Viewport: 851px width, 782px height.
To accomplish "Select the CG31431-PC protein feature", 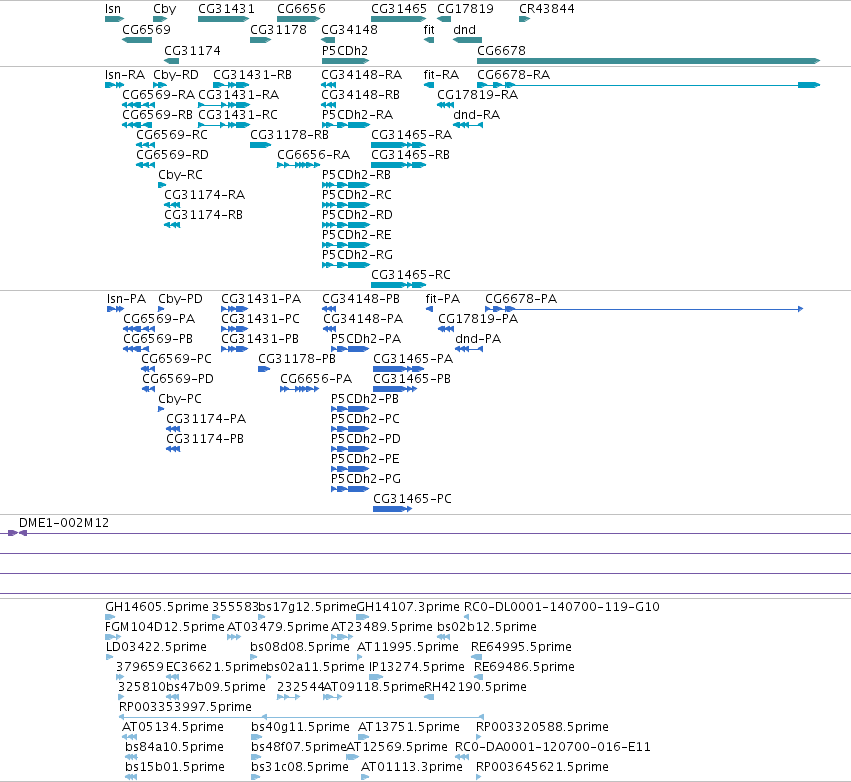I will coord(234,329).
